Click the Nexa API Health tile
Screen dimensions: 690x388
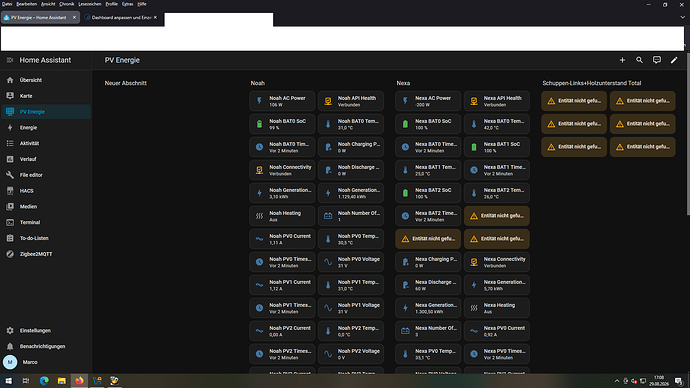[496, 101]
